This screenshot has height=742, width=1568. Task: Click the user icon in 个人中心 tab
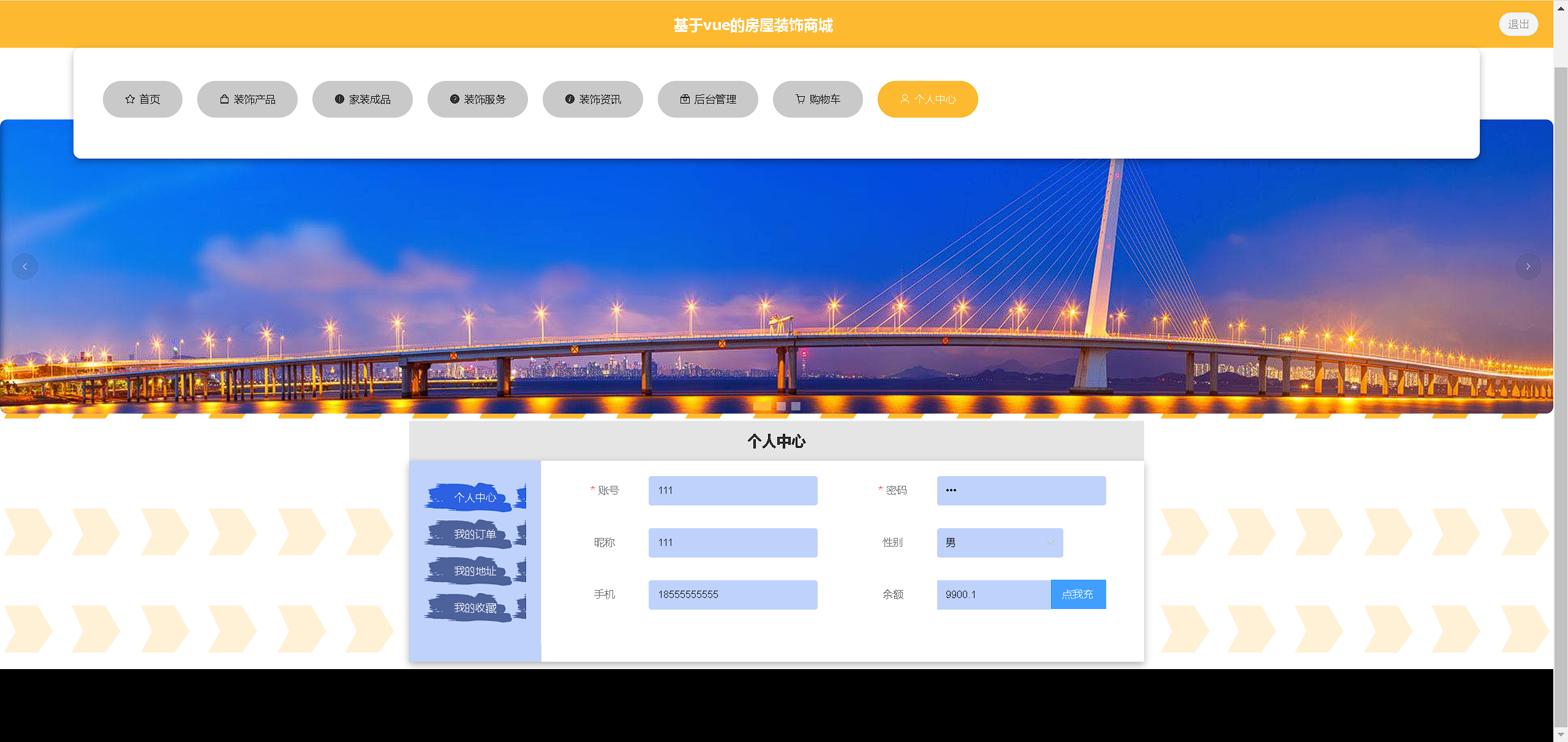[x=905, y=99]
